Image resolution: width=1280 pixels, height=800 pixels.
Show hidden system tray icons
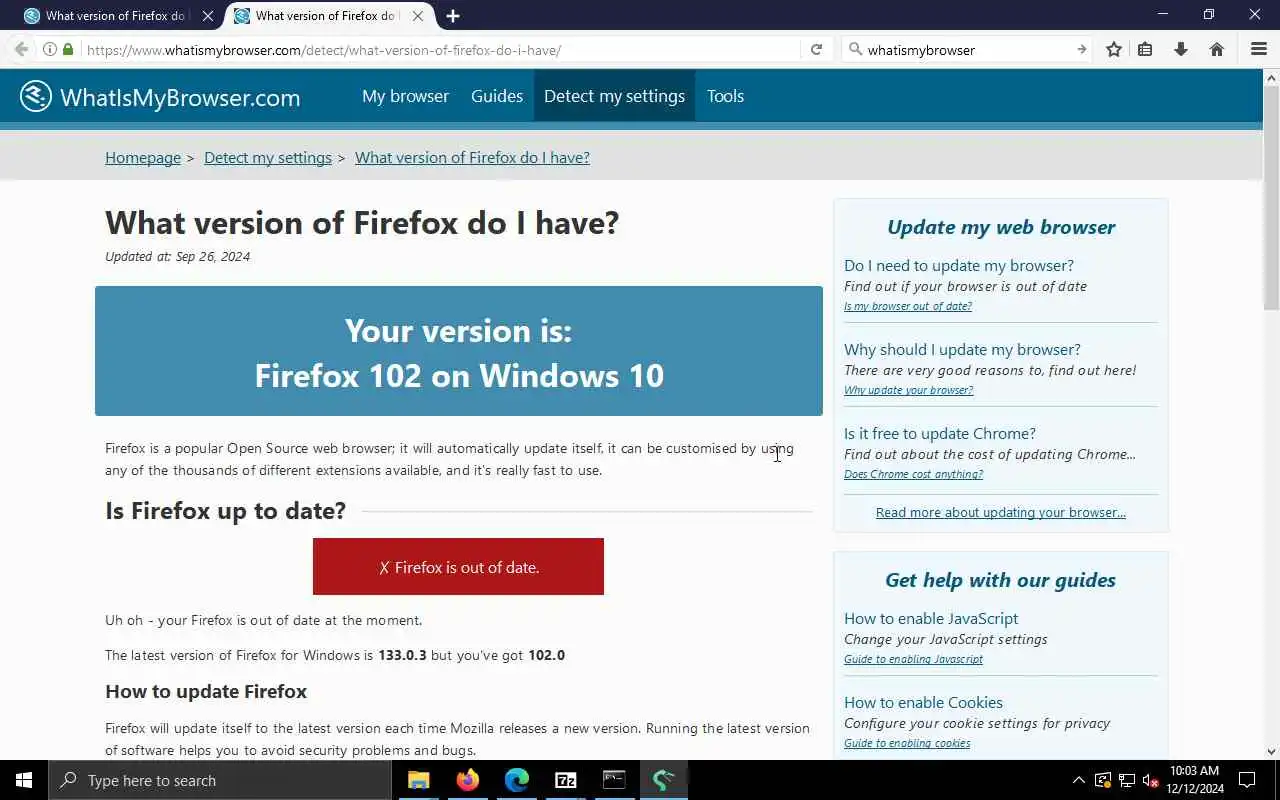pos(1078,780)
